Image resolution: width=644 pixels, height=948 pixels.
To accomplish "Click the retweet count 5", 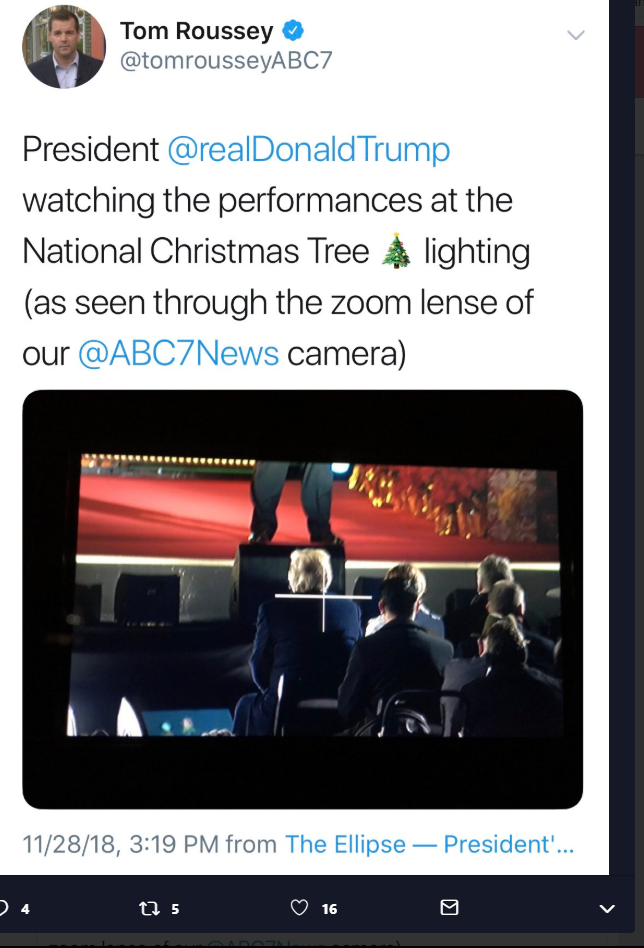I will [x=175, y=909].
